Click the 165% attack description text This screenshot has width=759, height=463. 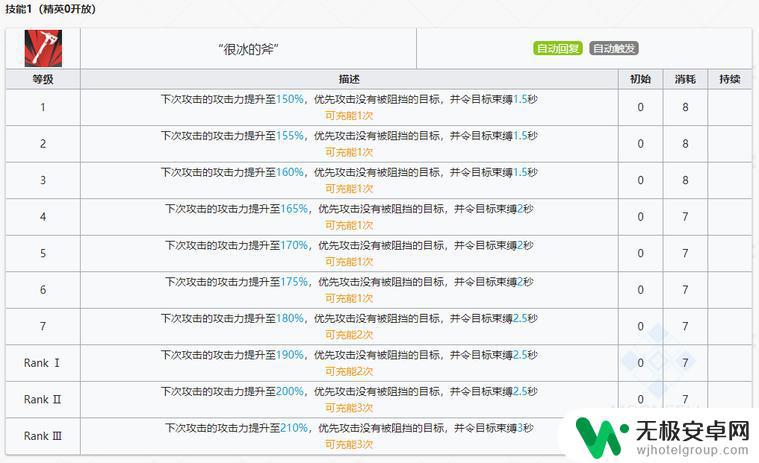[x=349, y=209]
